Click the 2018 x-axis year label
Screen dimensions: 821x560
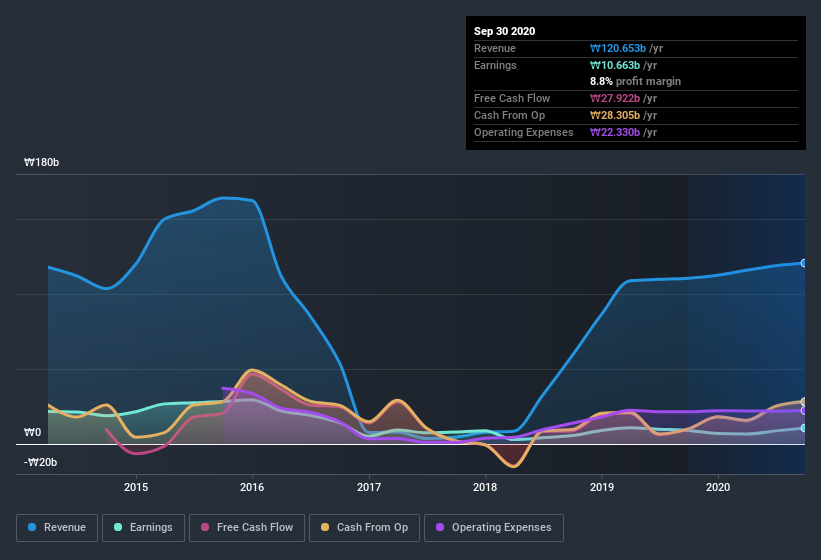point(485,487)
